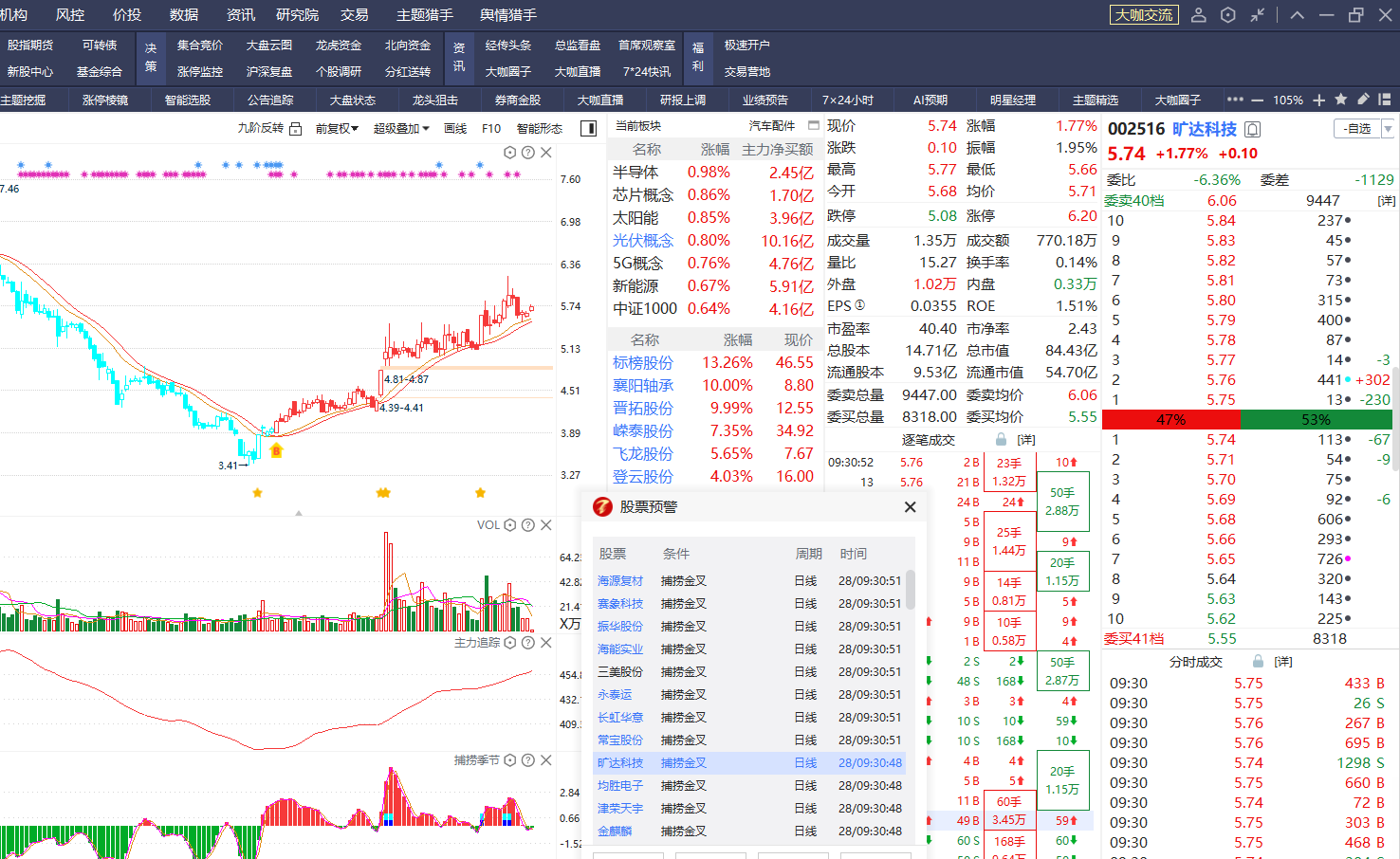This screenshot has height=859, width=1400.
Task: Click the 光伏概念 sector link
Action: (x=643, y=241)
